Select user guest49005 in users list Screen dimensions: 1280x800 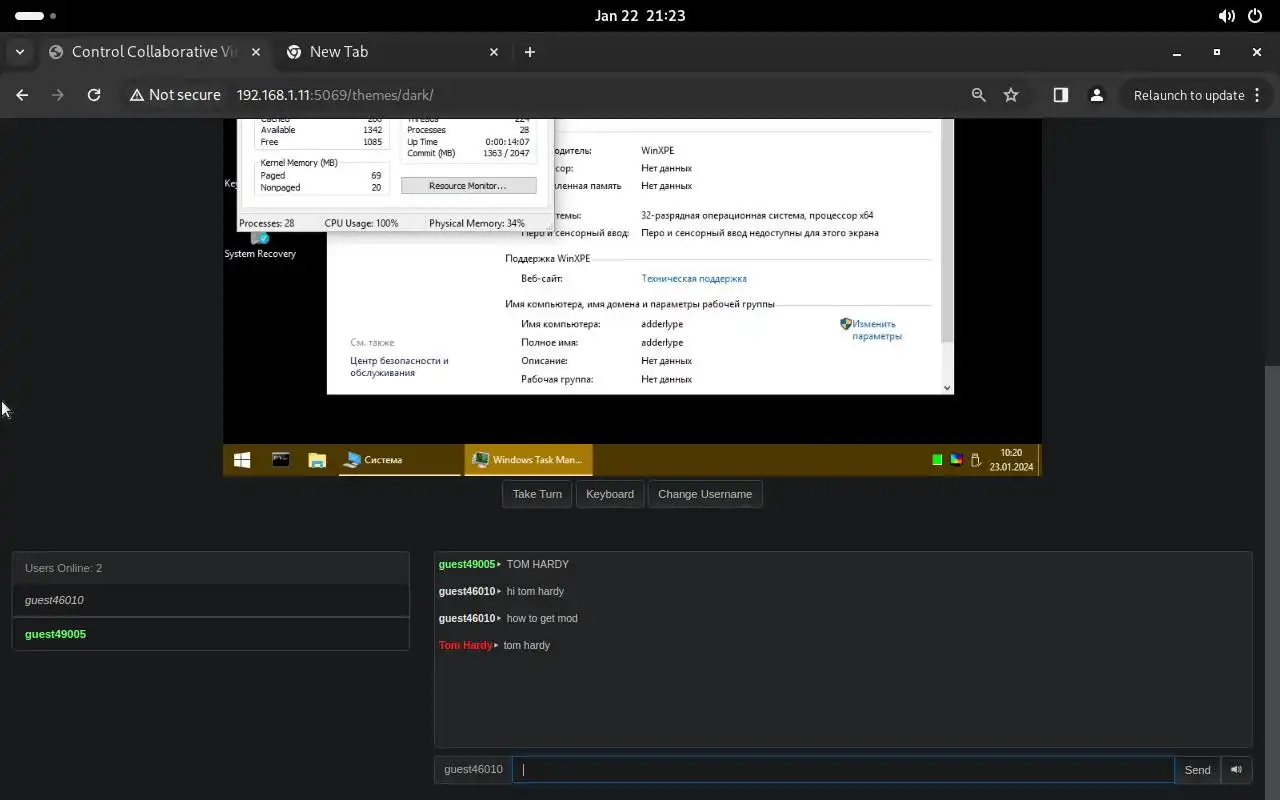pyautogui.click(x=210, y=634)
